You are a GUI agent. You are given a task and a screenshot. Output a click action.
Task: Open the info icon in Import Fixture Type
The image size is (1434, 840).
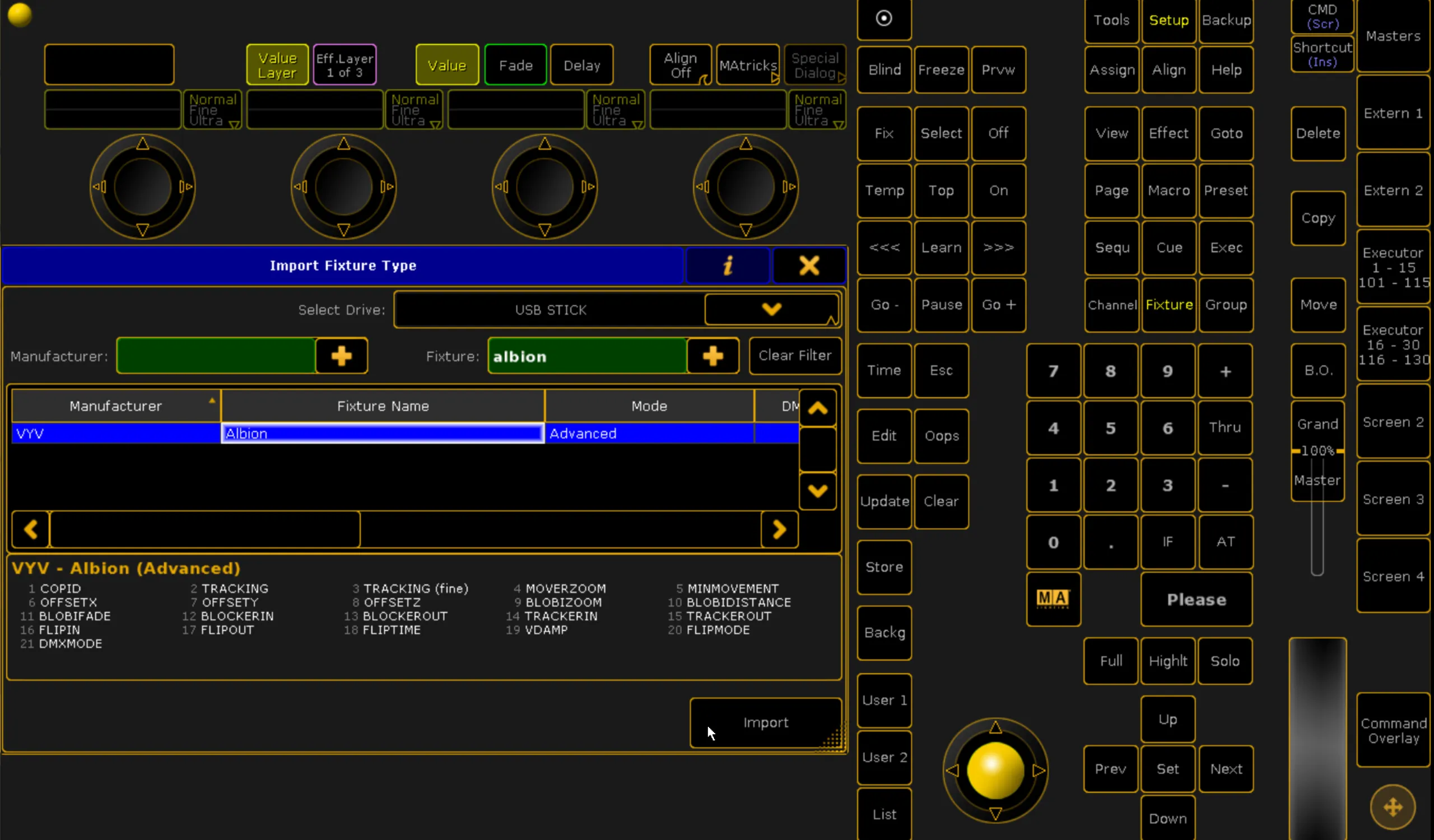727,265
